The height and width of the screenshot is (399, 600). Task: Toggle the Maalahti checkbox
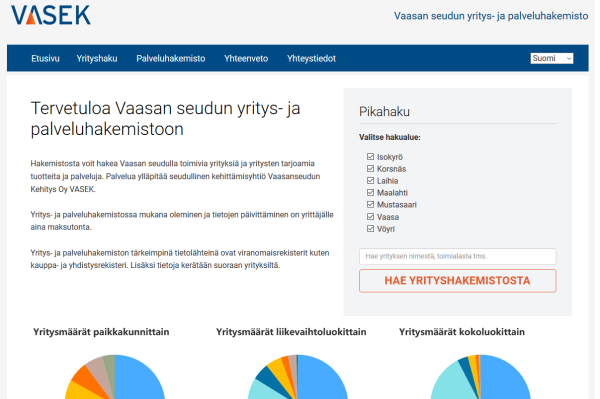(370, 192)
